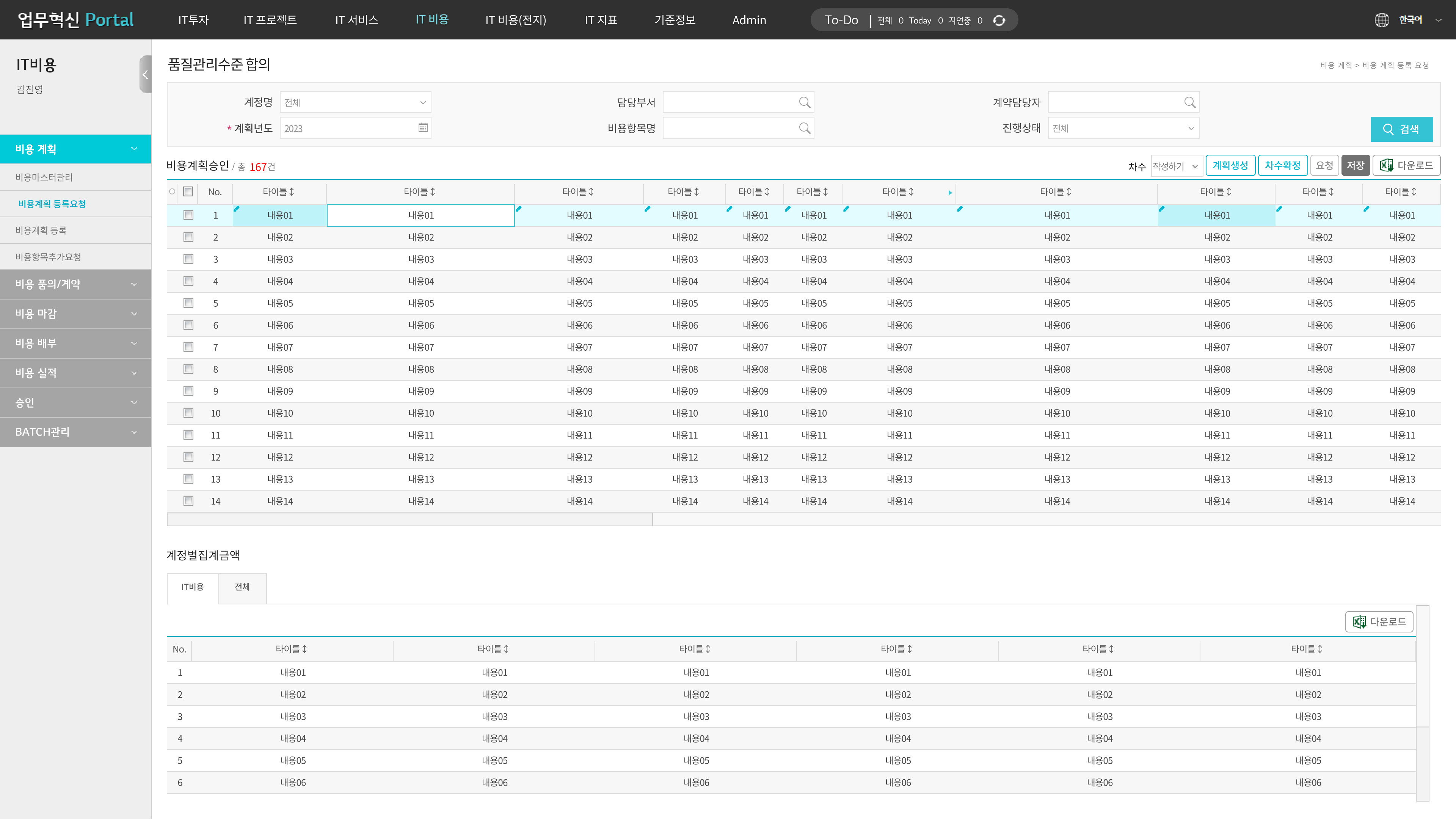Expand the 비용 마감 sidebar section
The image size is (1456, 819).
[x=75, y=314]
